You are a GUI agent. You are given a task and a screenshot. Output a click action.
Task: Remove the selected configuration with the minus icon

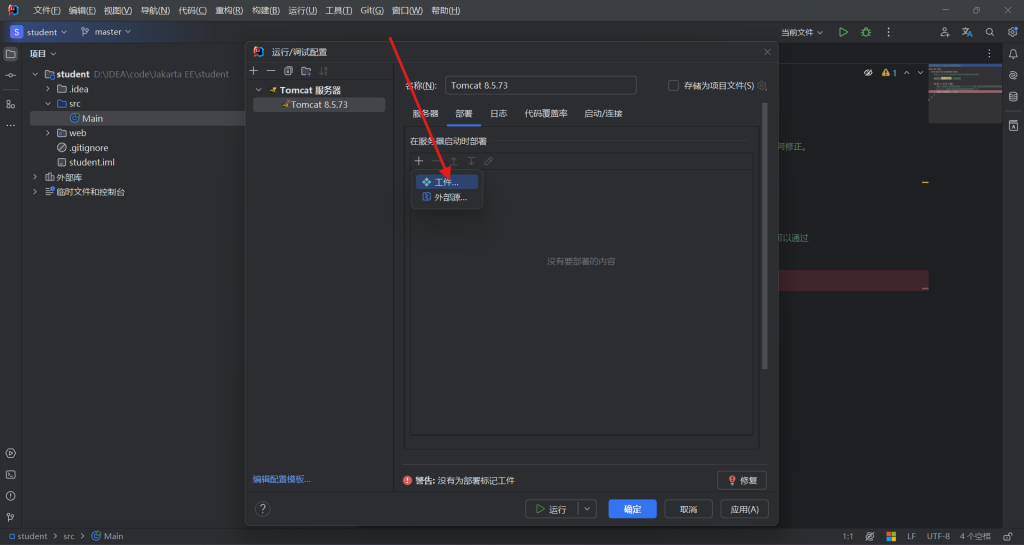(271, 70)
